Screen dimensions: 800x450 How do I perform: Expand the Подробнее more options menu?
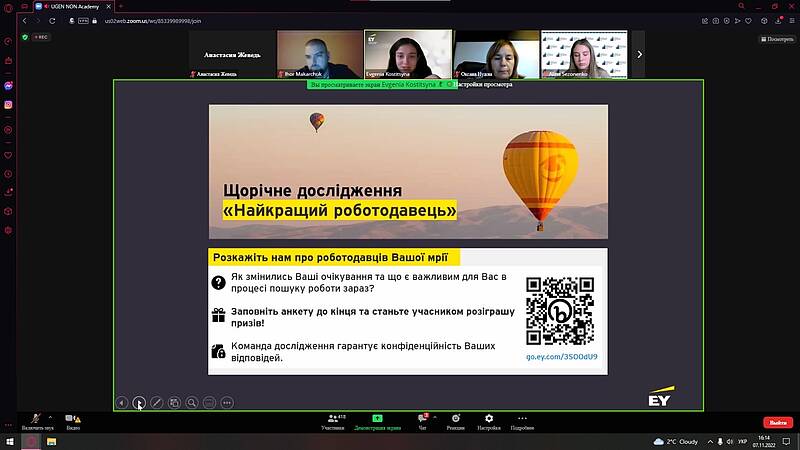point(522,420)
